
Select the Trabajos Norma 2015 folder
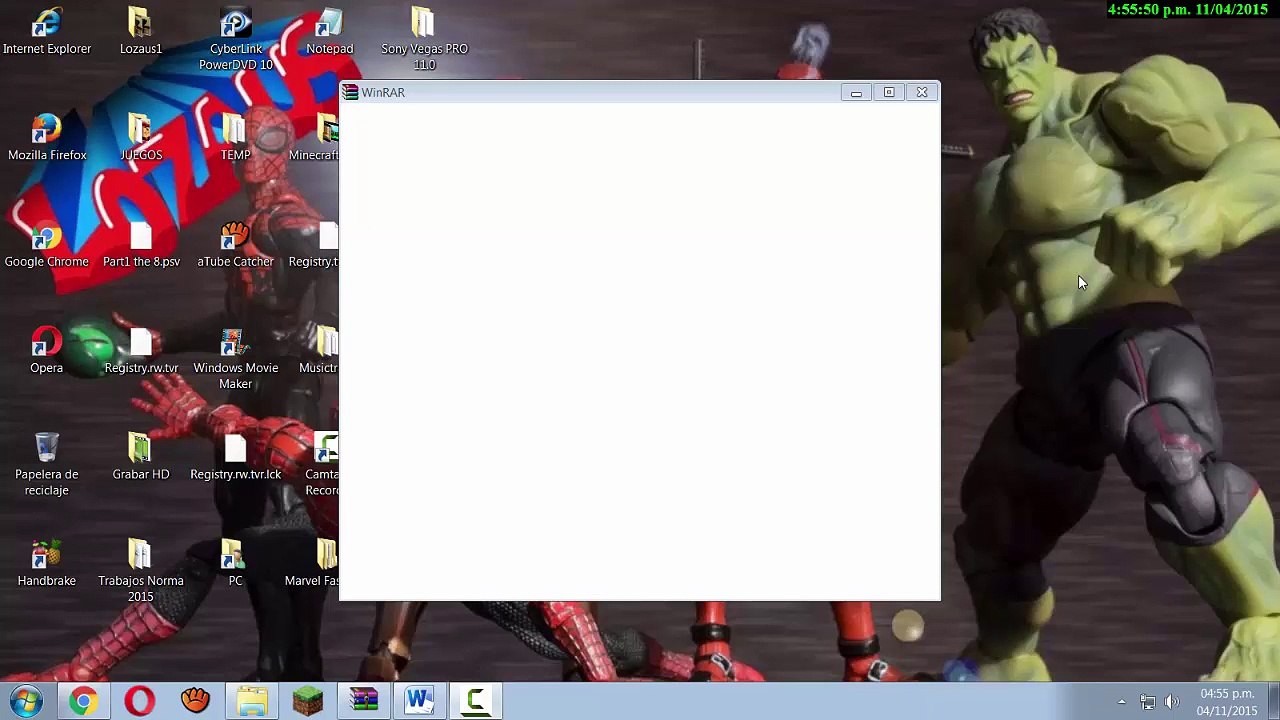(x=141, y=571)
